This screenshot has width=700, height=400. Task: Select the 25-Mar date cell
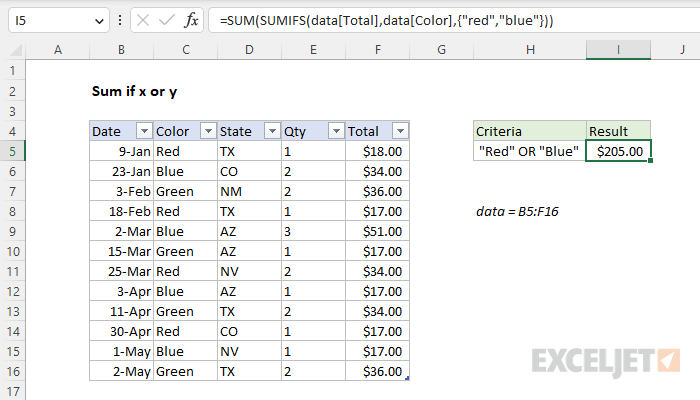pyautogui.click(x=121, y=271)
